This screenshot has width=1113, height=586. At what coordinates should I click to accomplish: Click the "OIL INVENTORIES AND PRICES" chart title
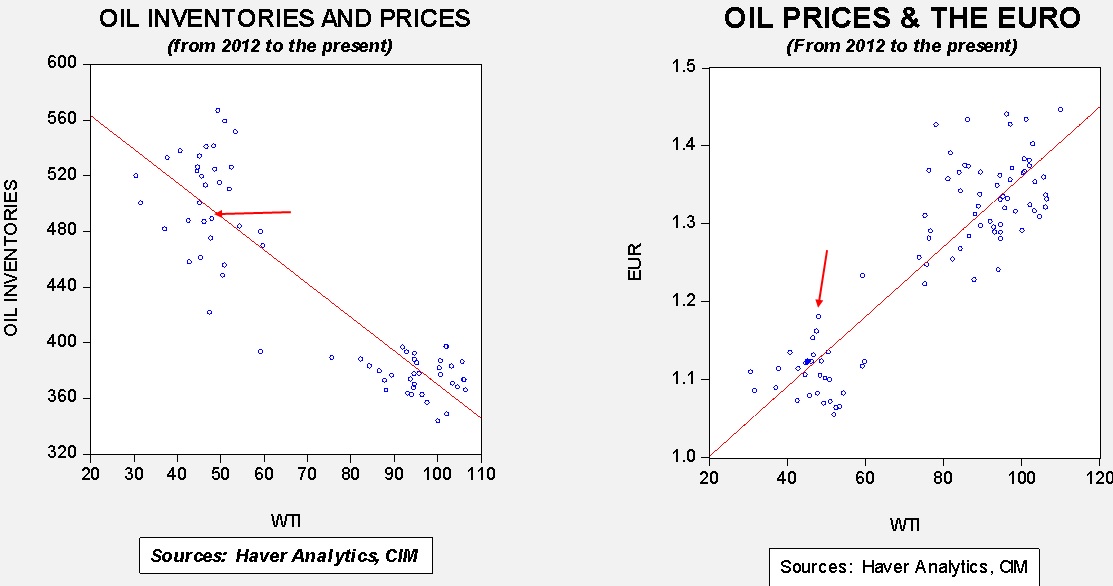point(283,19)
